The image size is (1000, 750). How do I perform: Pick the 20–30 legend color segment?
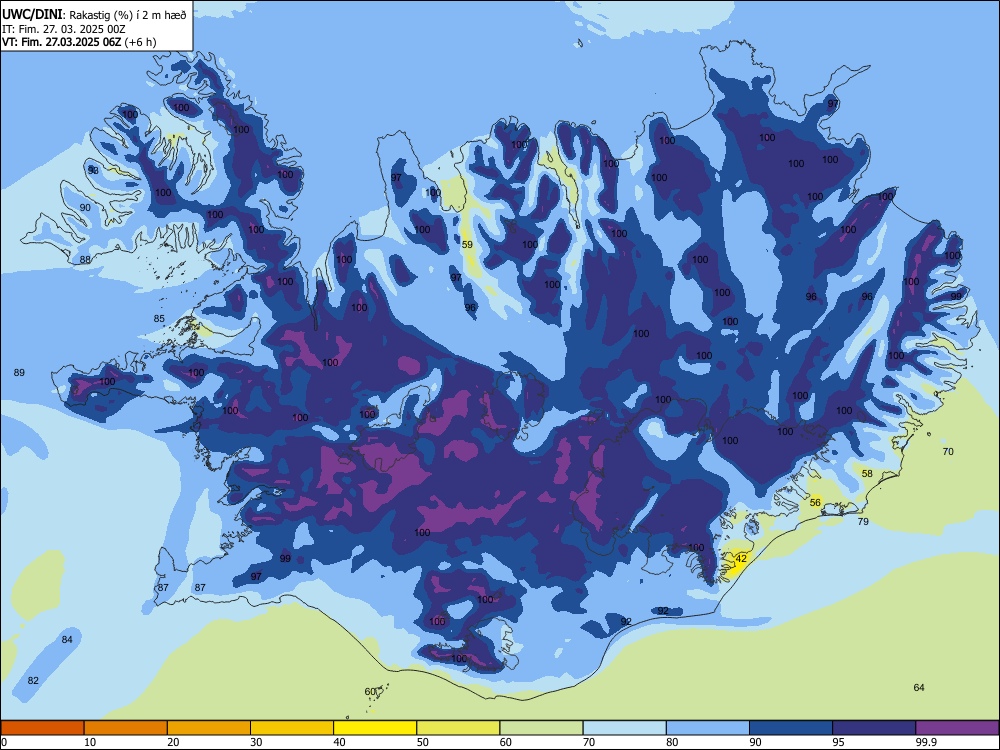click(x=209, y=728)
